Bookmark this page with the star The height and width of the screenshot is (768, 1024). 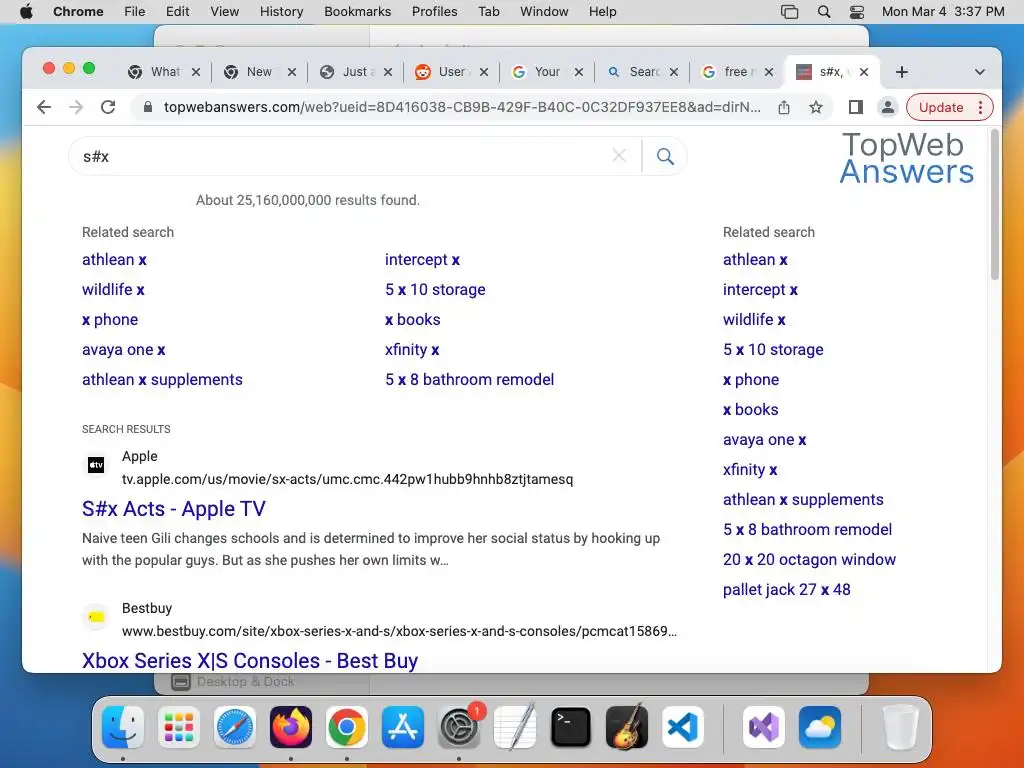pyautogui.click(x=816, y=107)
